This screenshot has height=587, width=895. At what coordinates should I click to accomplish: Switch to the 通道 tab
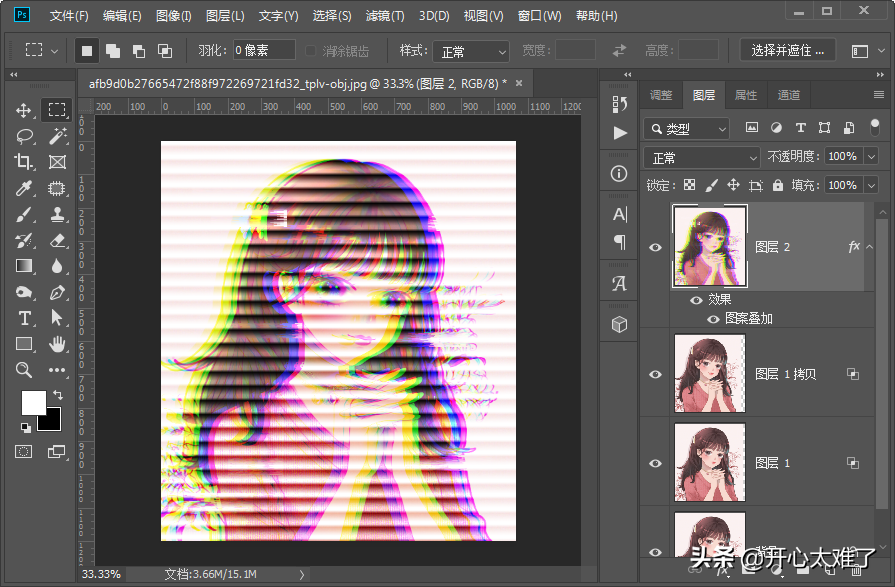point(789,95)
